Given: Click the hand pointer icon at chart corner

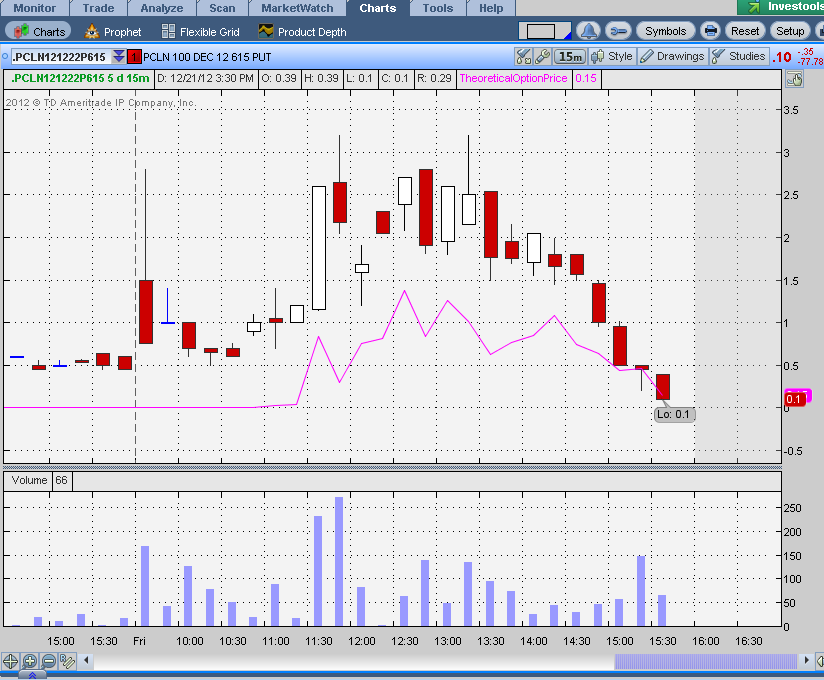Looking at the screenshot, I should click(x=795, y=79).
